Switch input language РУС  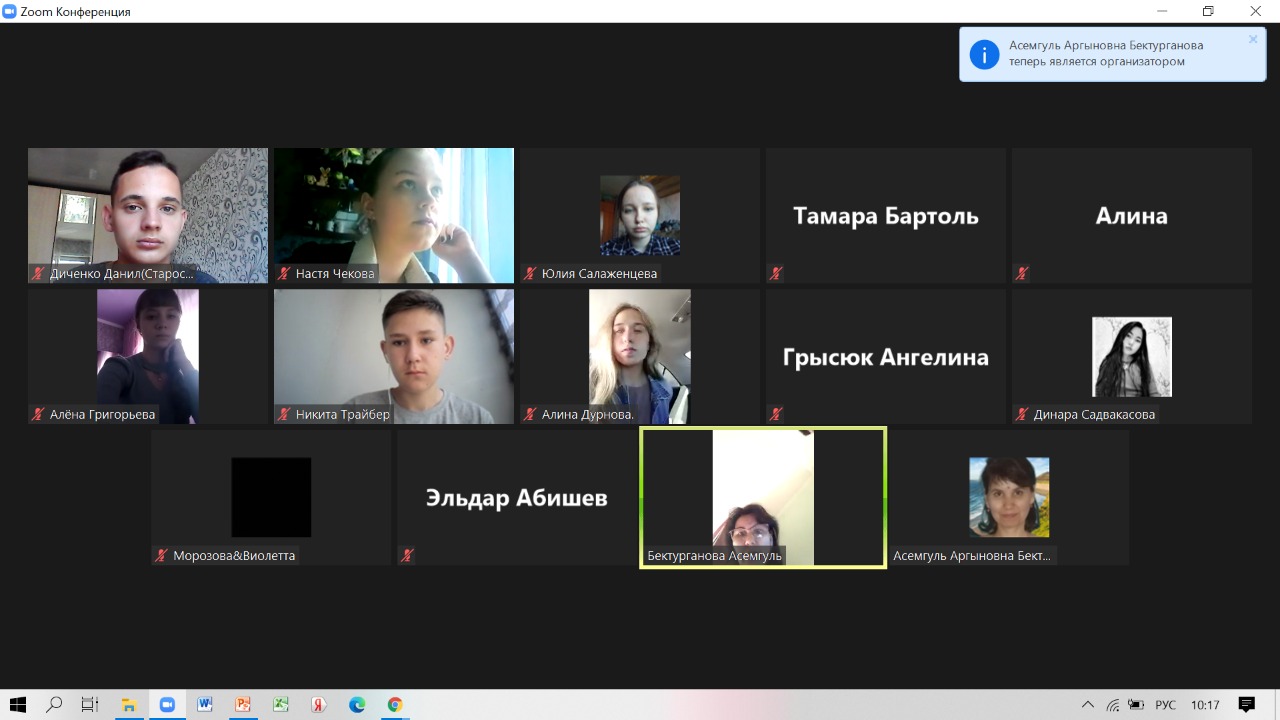pos(1166,705)
